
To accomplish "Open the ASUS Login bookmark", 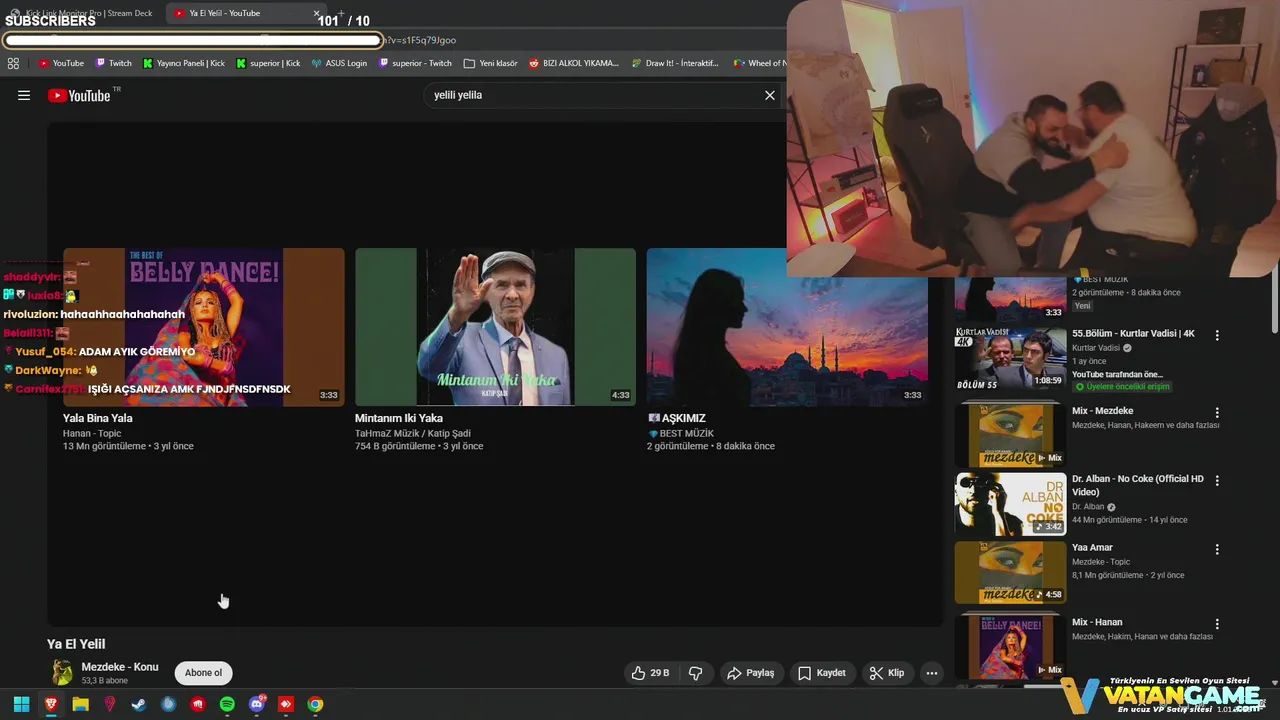I will [x=339, y=63].
